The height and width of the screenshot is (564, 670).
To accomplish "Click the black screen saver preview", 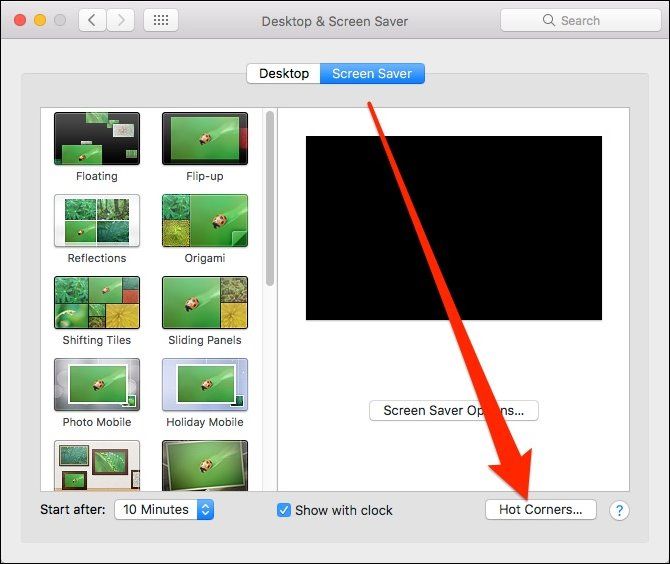I will click(x=454, y=228).
